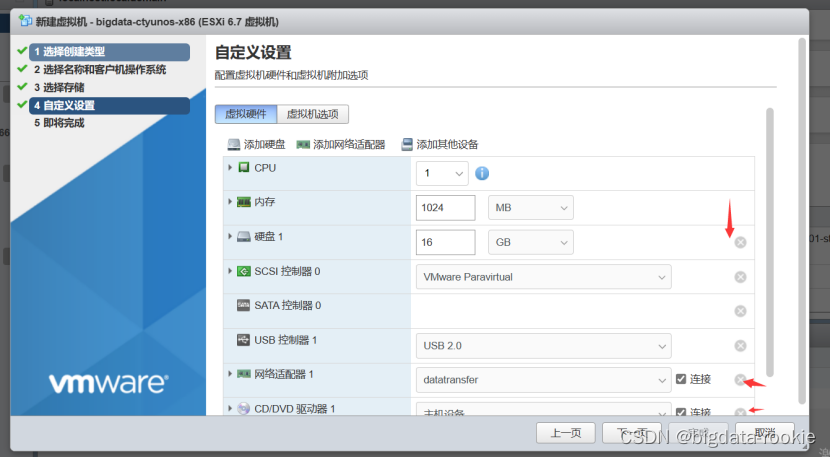831x457 pixels.
Task: Switch to the 虚拟硬件 tab
Action: tap(246, 114)
